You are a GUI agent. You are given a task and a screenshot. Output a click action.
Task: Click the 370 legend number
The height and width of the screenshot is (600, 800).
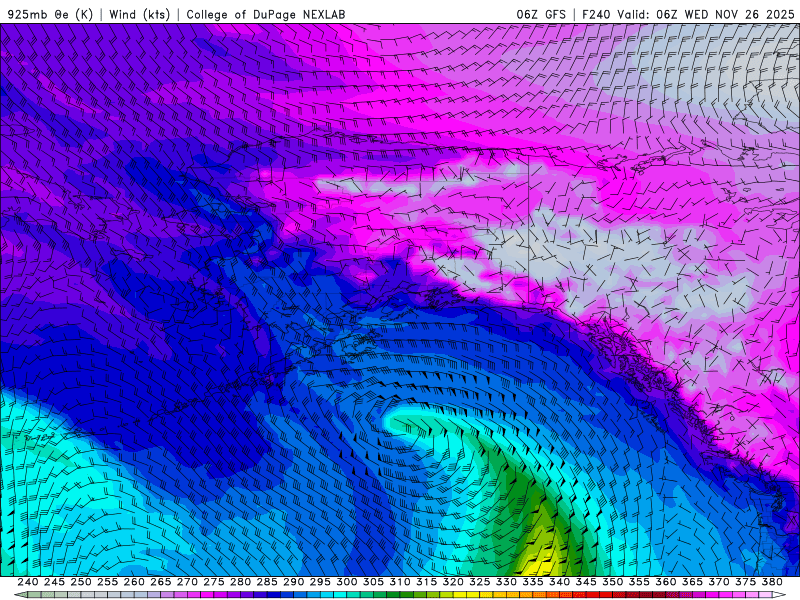pos(719,582)
